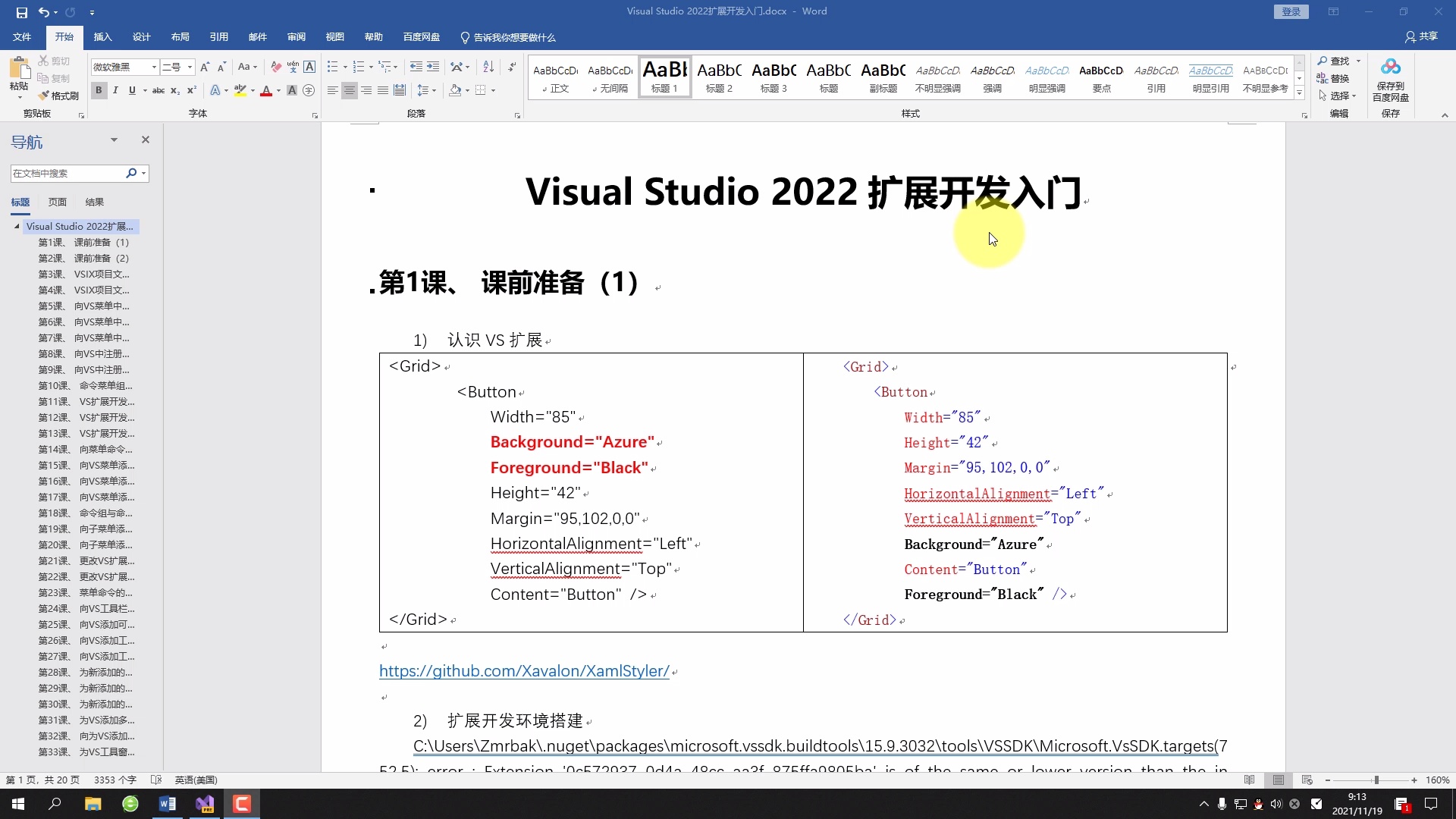Toggle bold formatting

(98, 90)
